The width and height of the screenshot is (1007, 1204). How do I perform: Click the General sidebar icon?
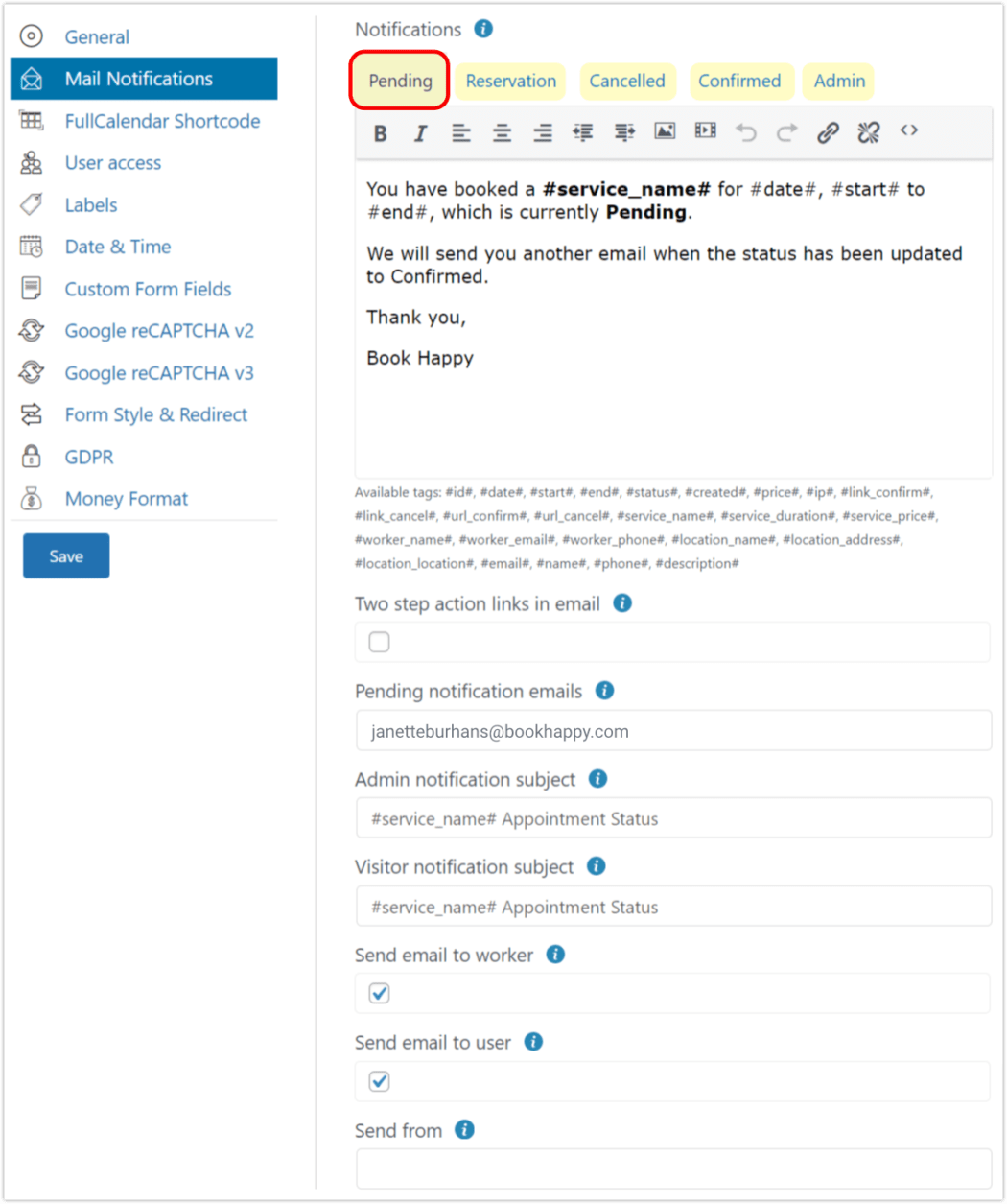(32, 36)
